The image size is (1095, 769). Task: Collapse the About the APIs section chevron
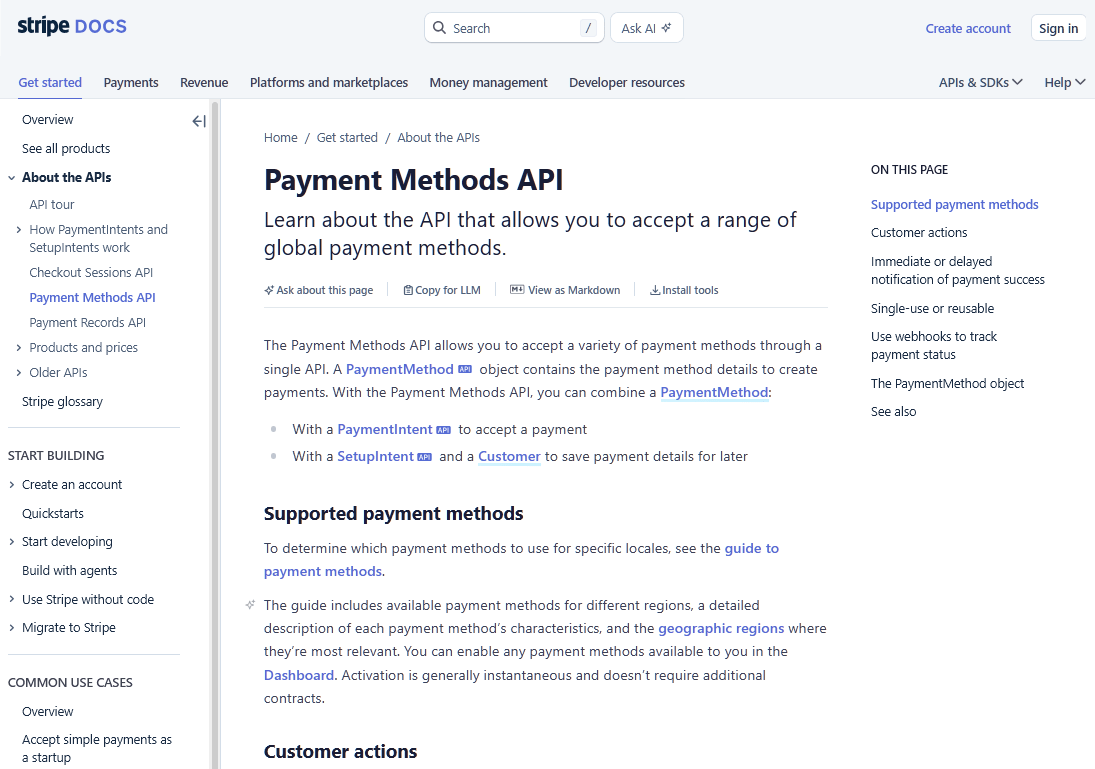(12, 178)
